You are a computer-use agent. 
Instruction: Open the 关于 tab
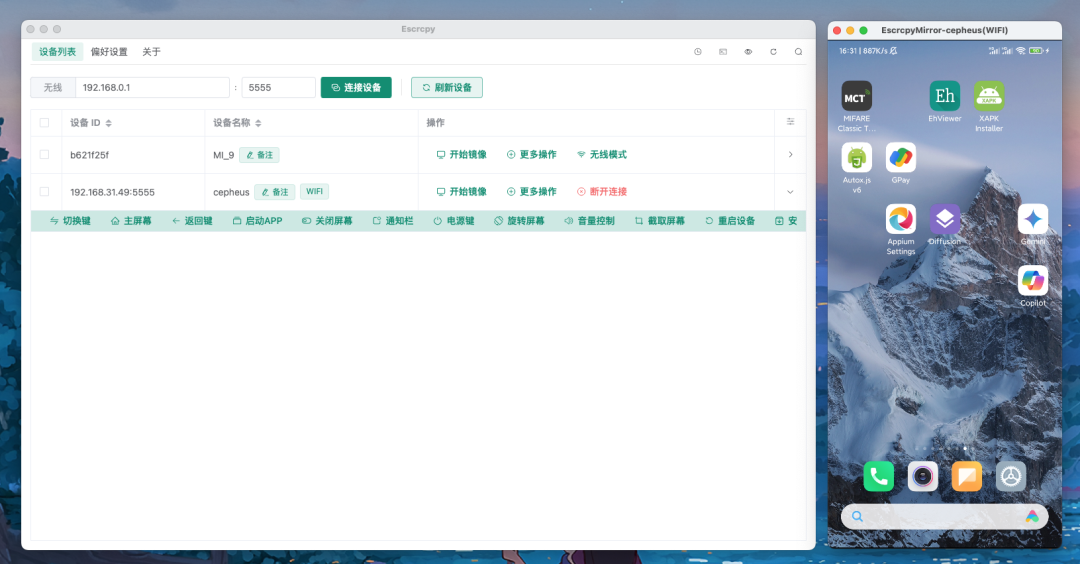coord(151,52)
